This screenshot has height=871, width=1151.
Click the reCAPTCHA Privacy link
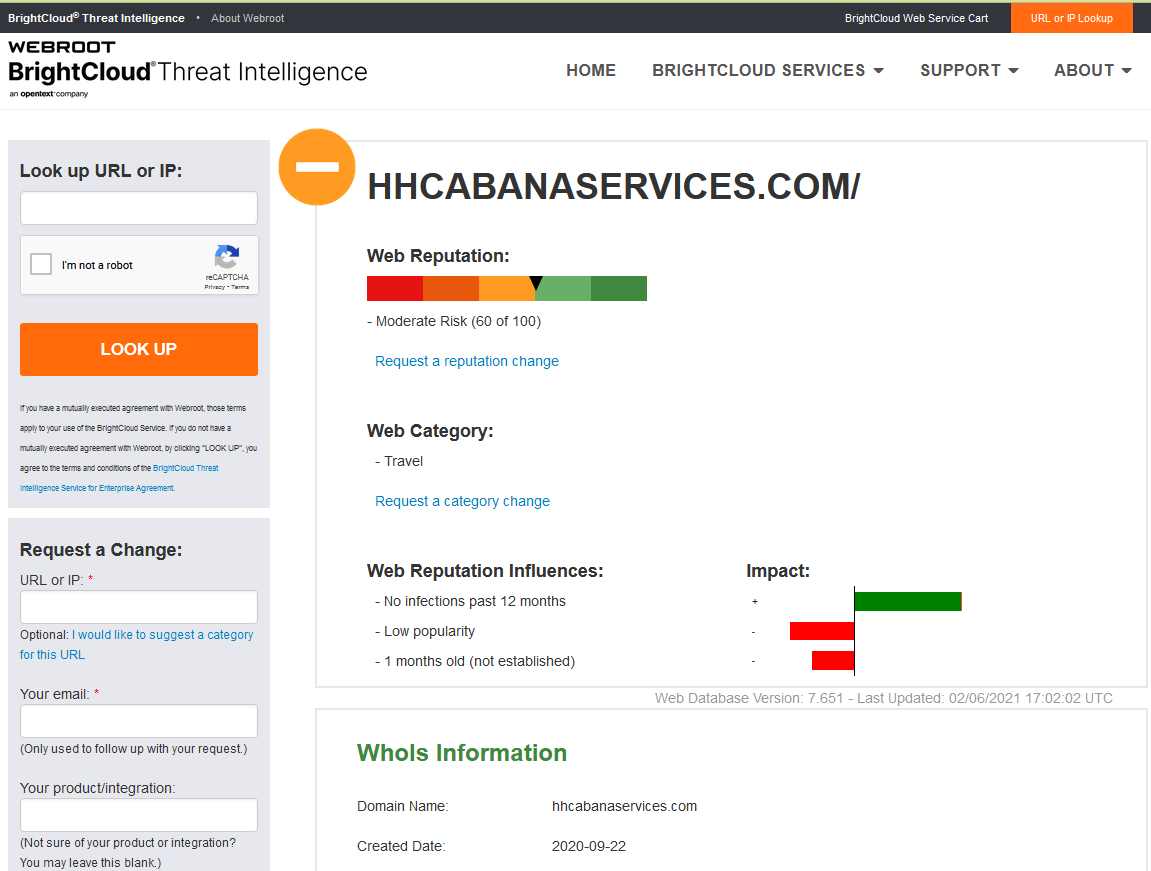[x=214, y=287]
